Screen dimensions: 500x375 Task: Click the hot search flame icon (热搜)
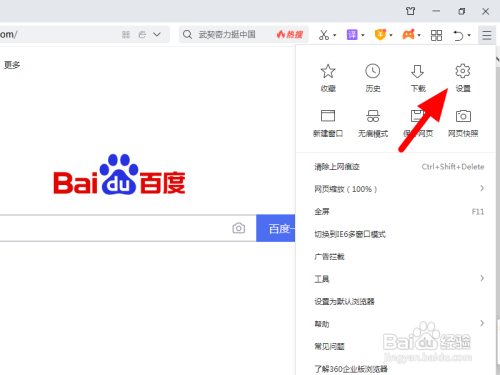point(289,35)
